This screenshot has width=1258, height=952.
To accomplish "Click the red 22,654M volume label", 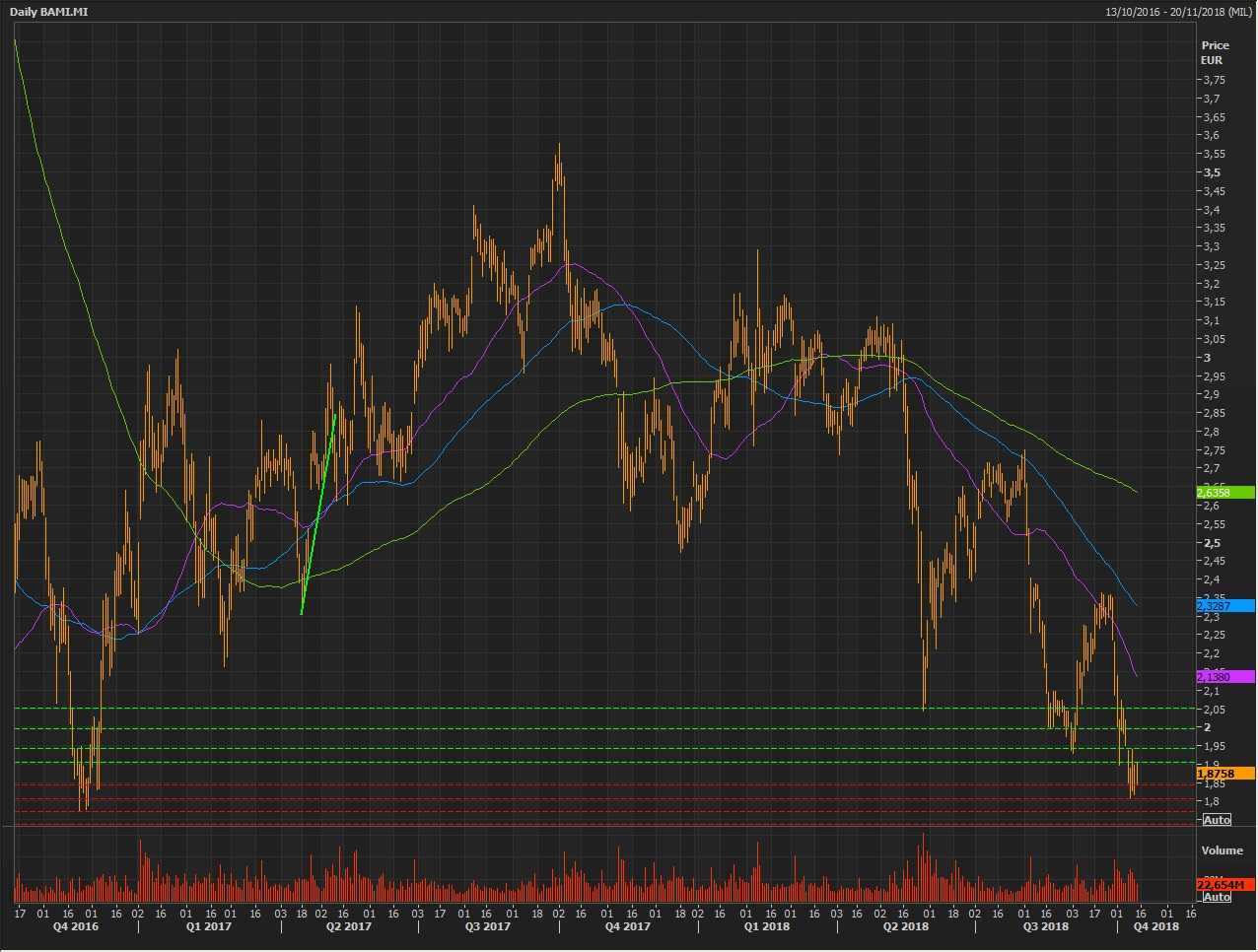I will click(1224, 885).
